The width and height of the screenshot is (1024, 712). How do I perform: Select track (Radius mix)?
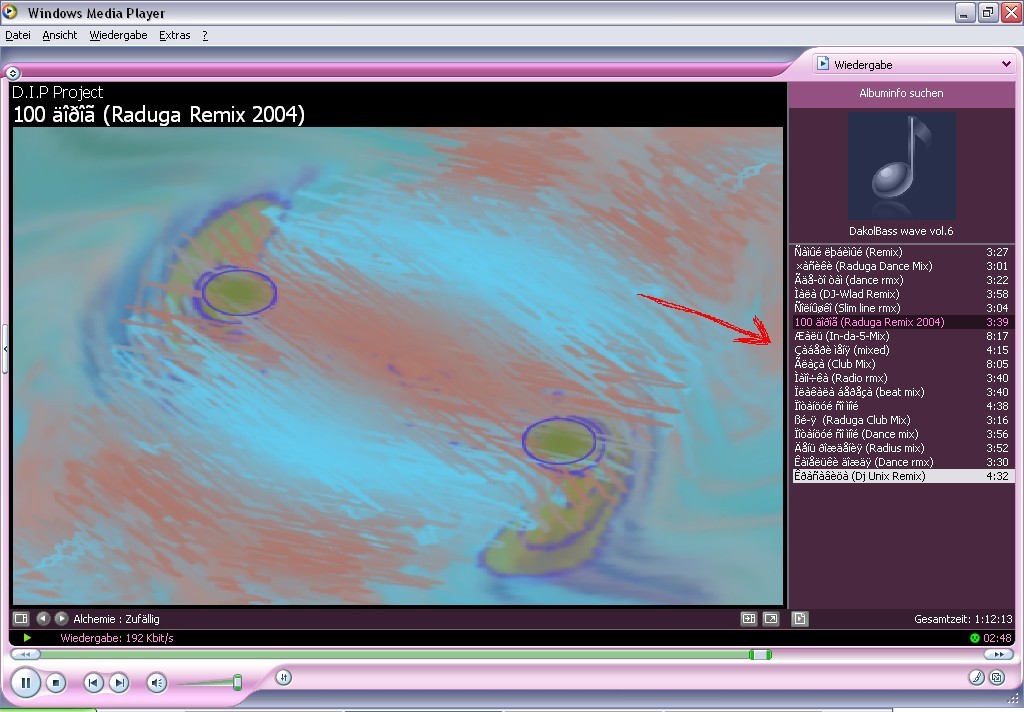[x=902, y=449]
